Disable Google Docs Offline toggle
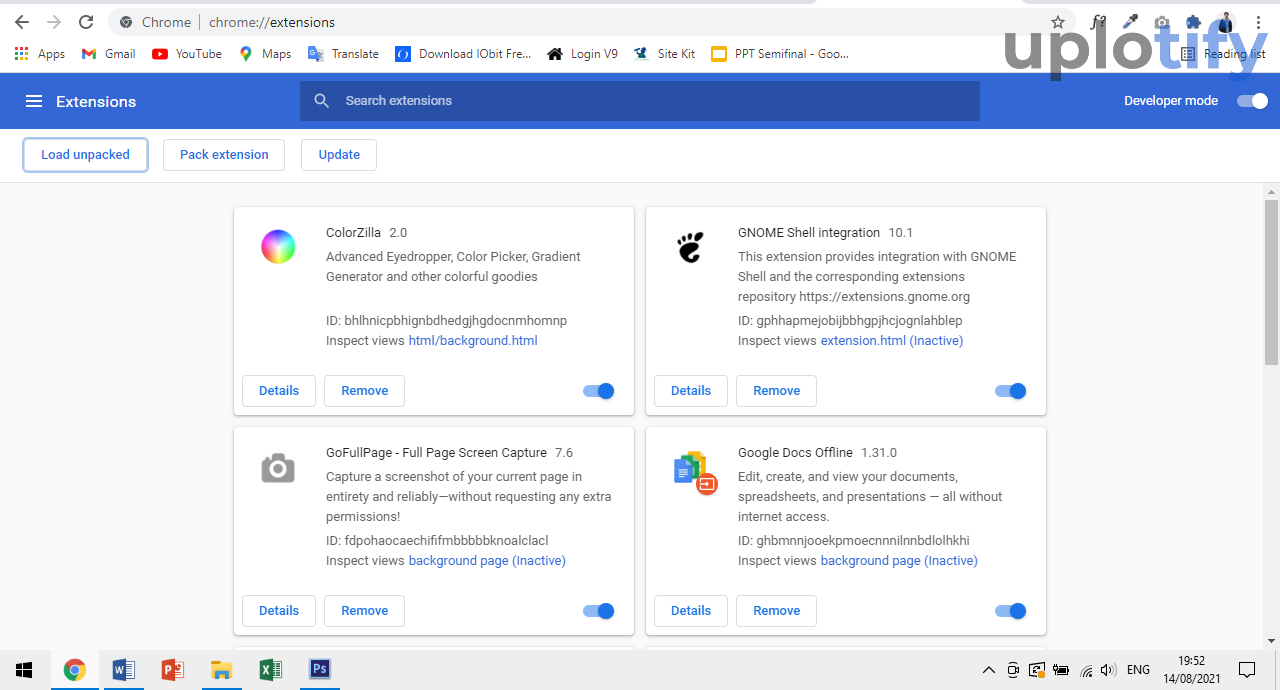The image size is (1280, 690). 1011,611
